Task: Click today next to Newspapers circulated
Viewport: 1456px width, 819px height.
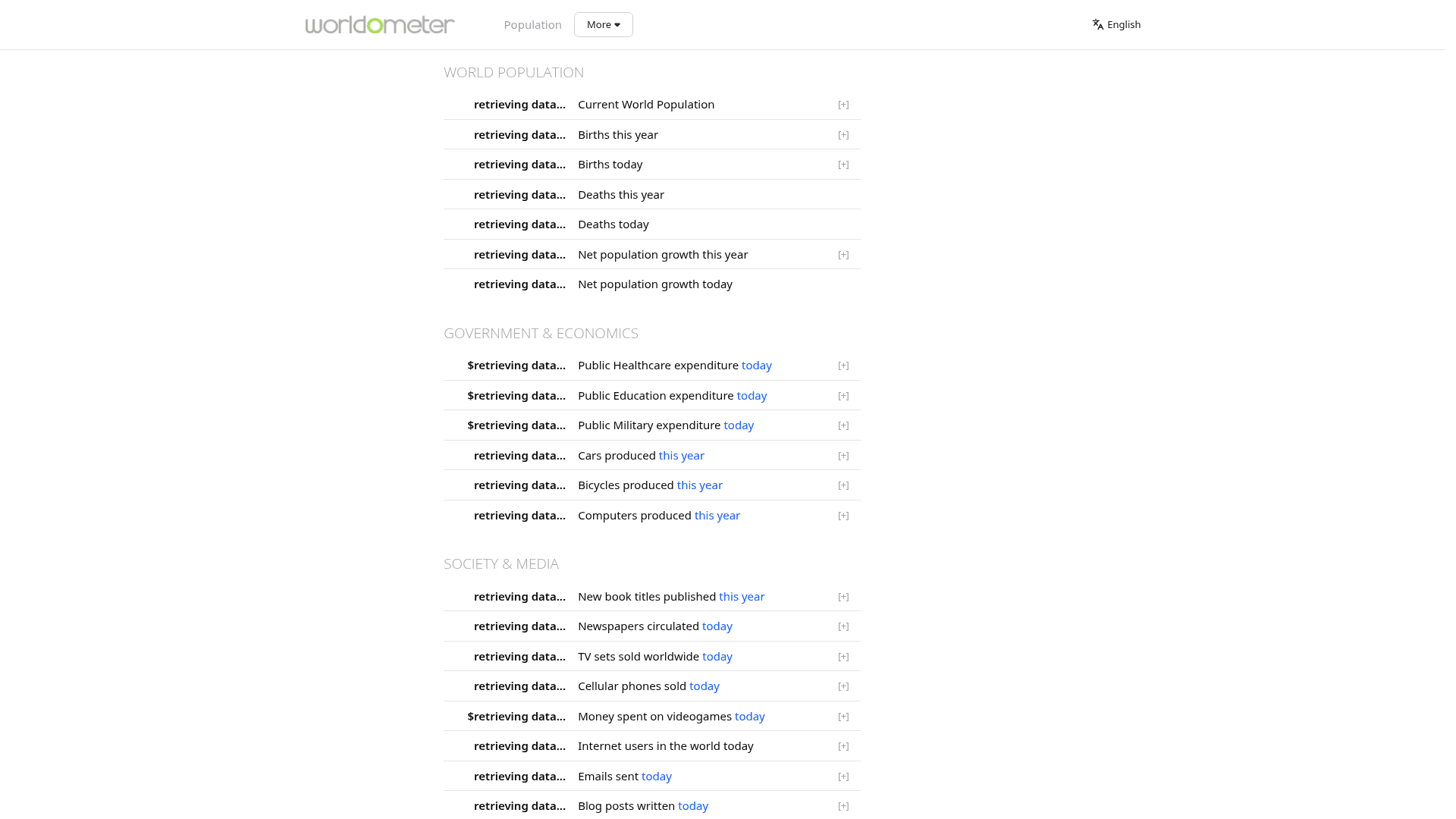Action: pos(717,626)
